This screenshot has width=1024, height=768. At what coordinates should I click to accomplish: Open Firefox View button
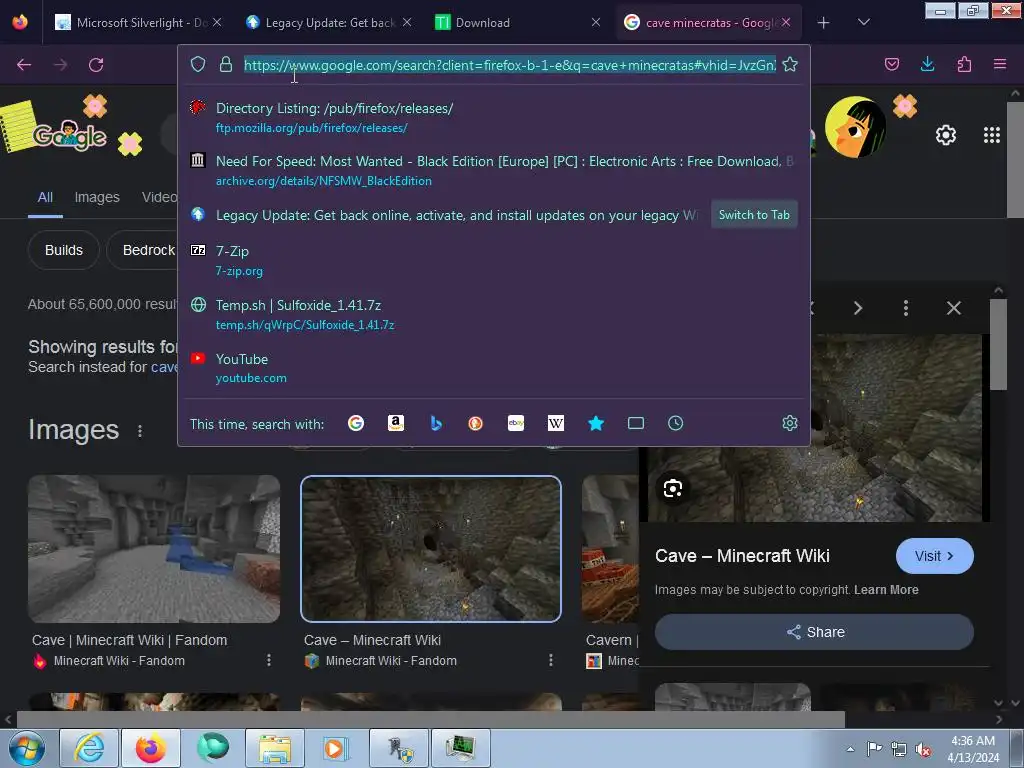[20, 22]
